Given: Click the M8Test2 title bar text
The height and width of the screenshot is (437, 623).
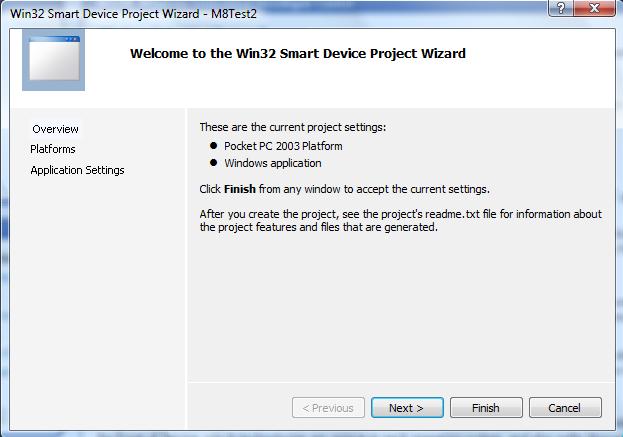Looking at the screenshot, I should pyautogui.click(x=234, y=14).
